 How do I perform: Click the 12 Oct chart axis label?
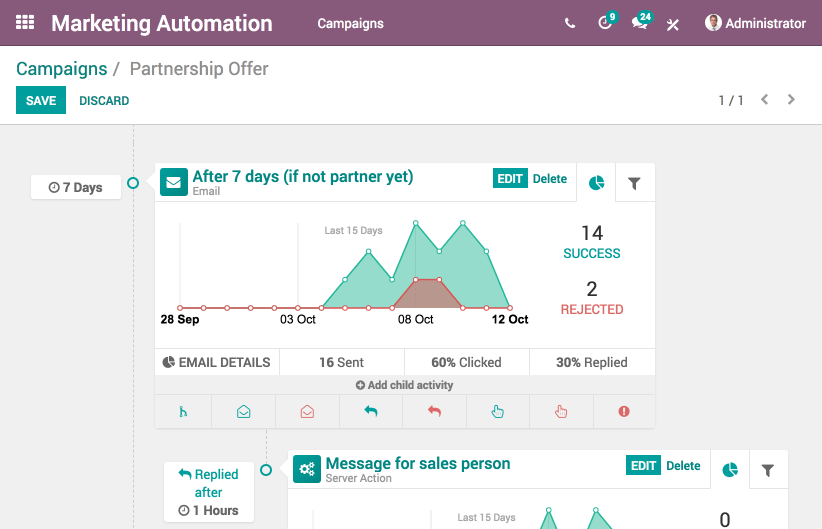510,319
